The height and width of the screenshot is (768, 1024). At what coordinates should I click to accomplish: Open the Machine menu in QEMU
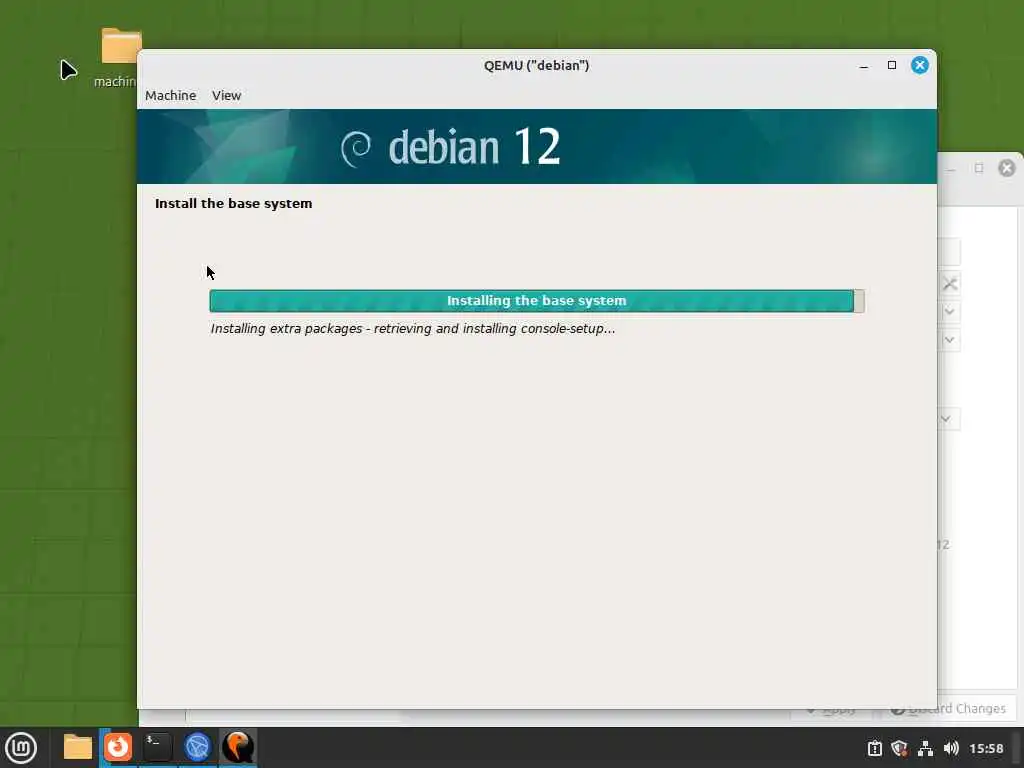(x=170, y=95)
